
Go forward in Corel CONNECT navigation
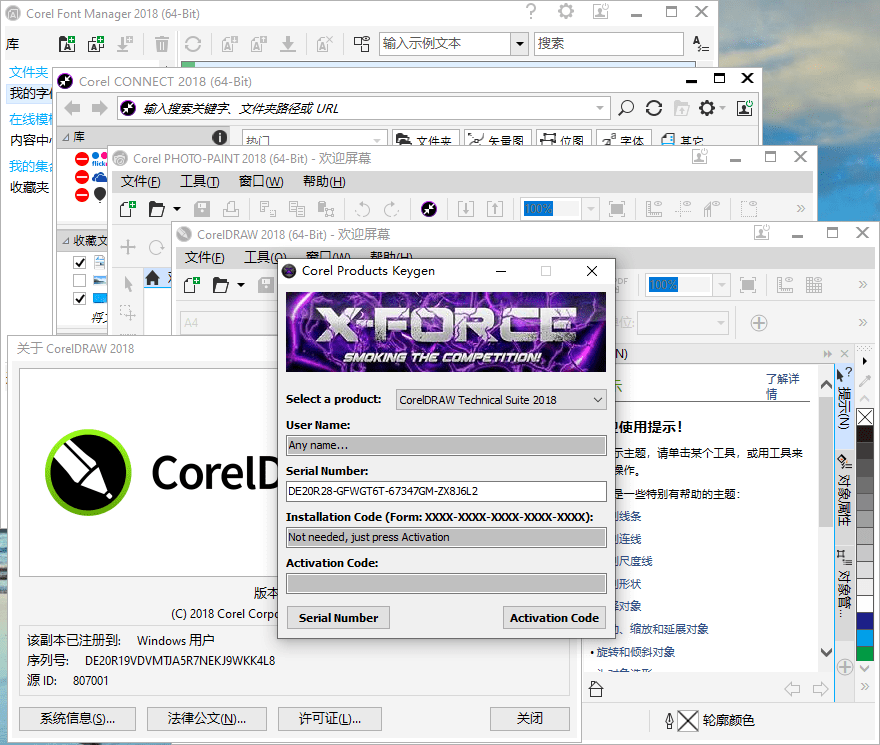[99, 108]
